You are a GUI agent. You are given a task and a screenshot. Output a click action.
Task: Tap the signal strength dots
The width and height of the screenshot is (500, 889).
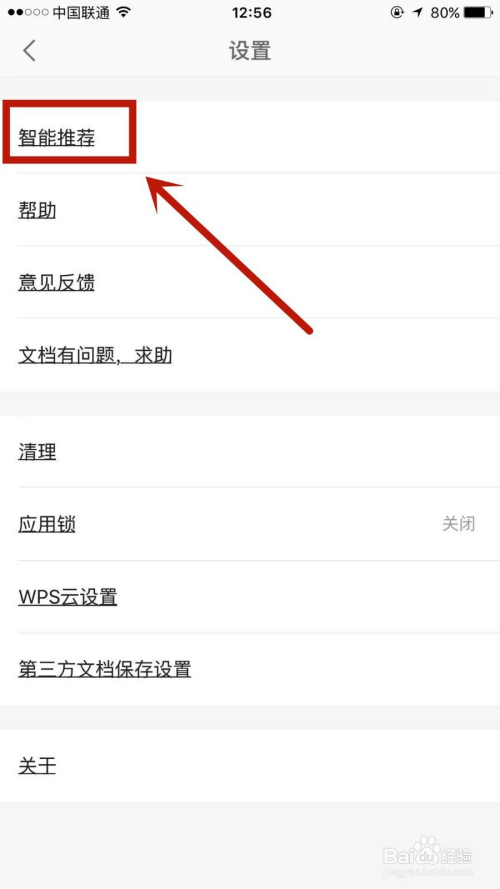click(x=28, y=12)
